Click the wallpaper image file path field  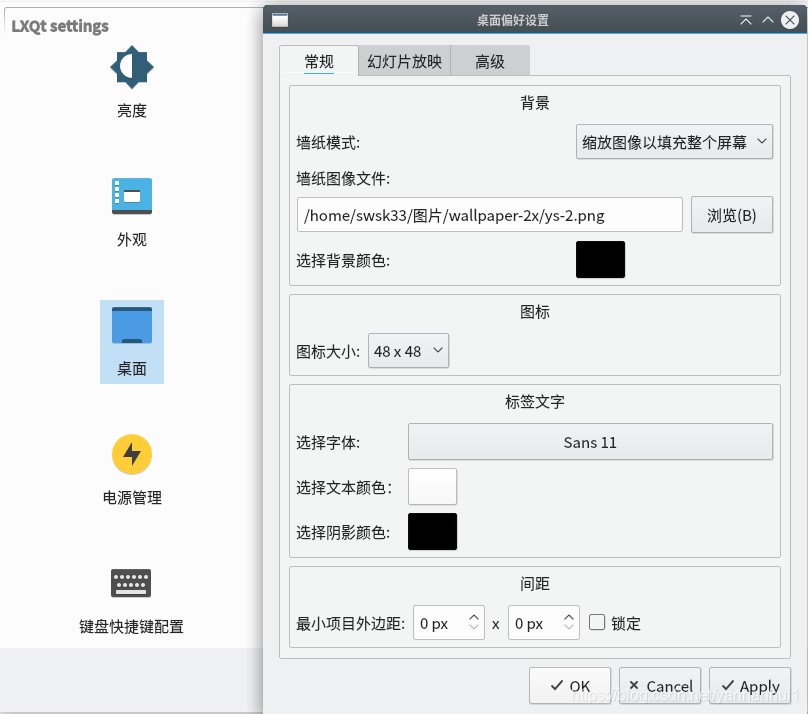(x=490, y=215)
